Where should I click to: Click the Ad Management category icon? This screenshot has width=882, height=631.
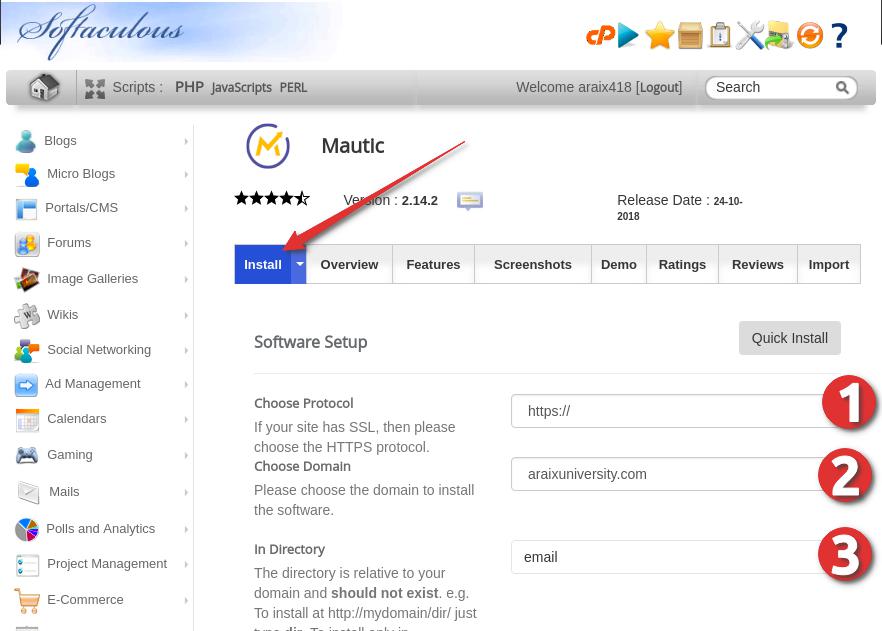(x=26, y=385)
